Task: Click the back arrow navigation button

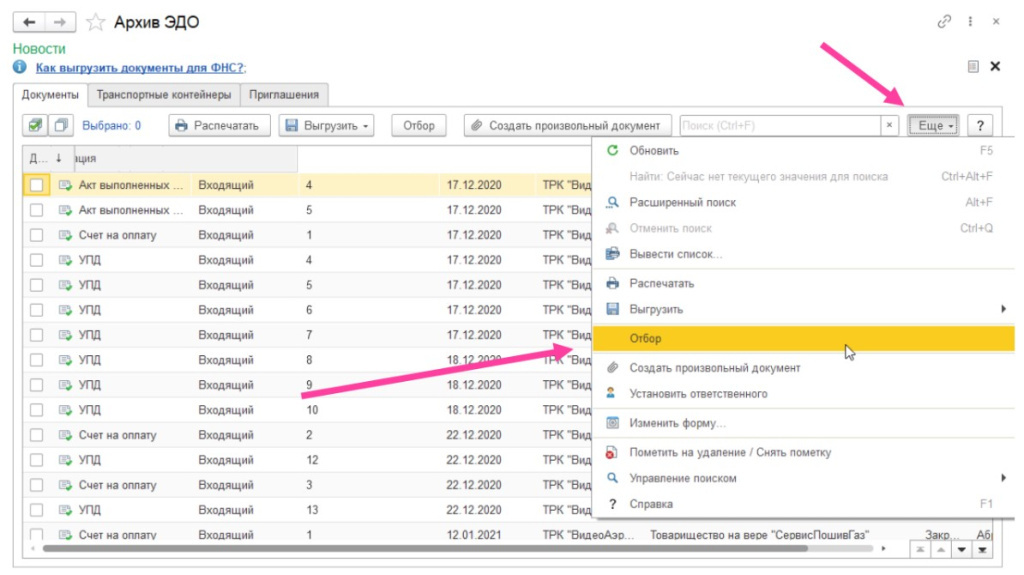Action: pyautogui.click(x=33, y=21)
